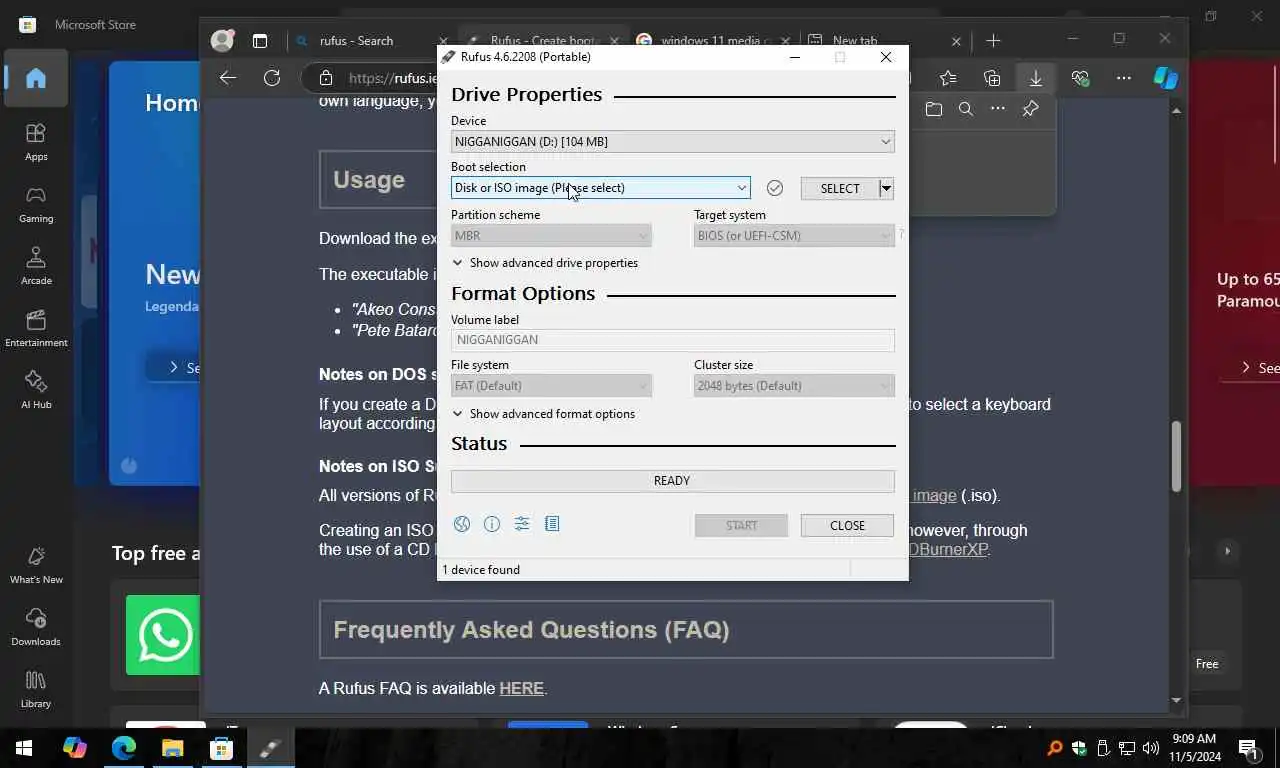This screenshot has width=1280, height=768.
Task: Click the Edge address bar URL
Action: (393, 78)
